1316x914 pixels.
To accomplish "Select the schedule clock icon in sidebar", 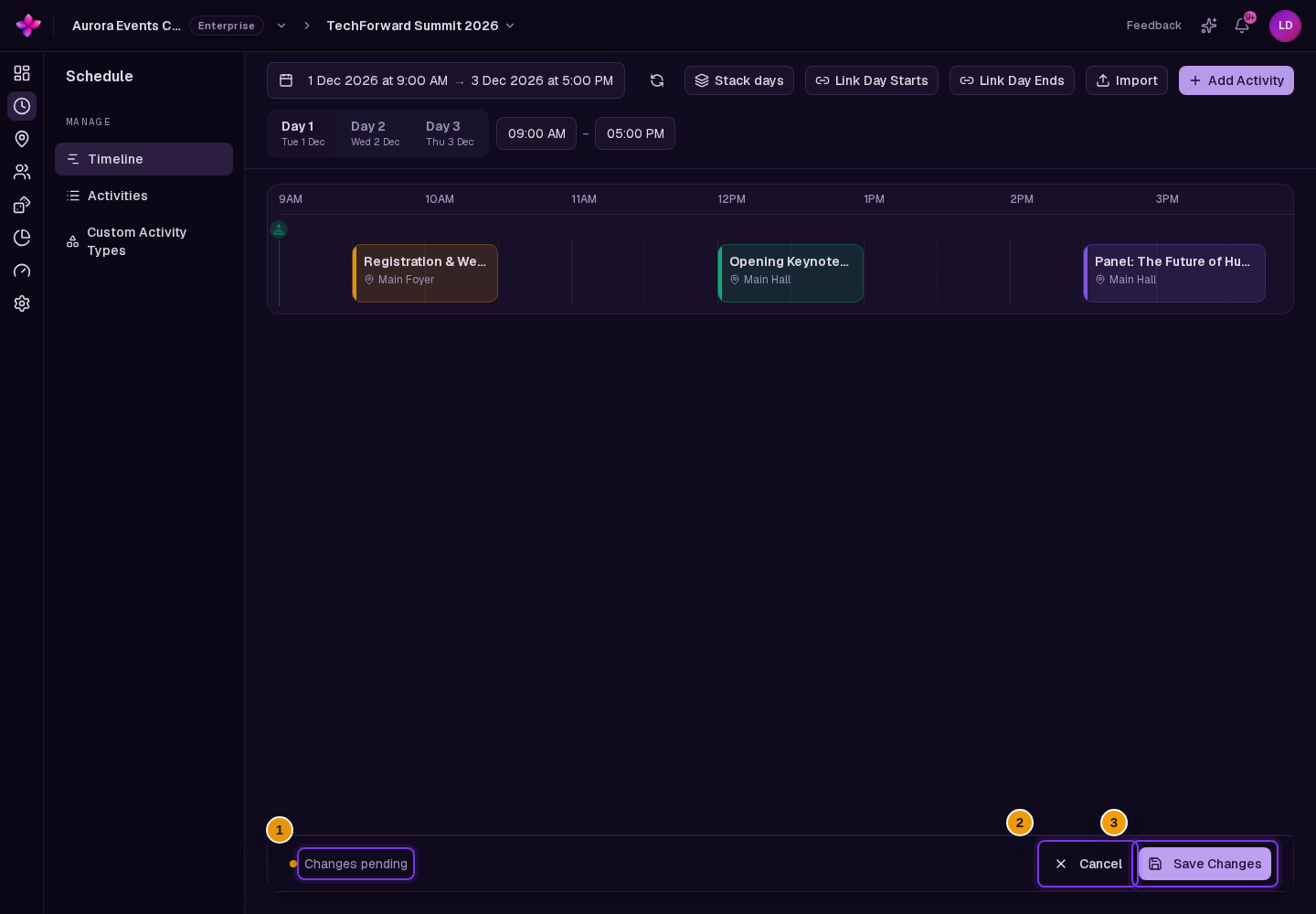I will pyautogui.click(x=22, y=106).
